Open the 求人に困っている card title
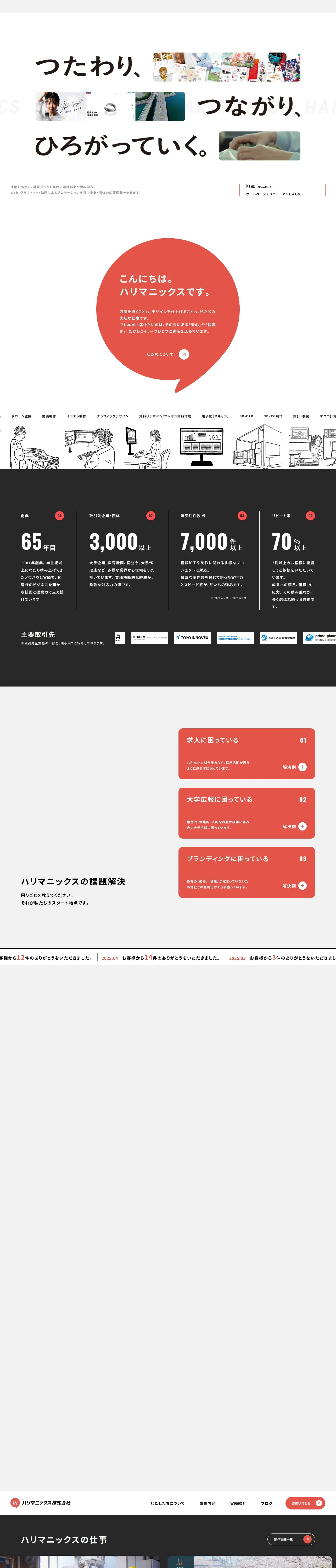This screenshot has height=1568, width=336. pos(213,740)
